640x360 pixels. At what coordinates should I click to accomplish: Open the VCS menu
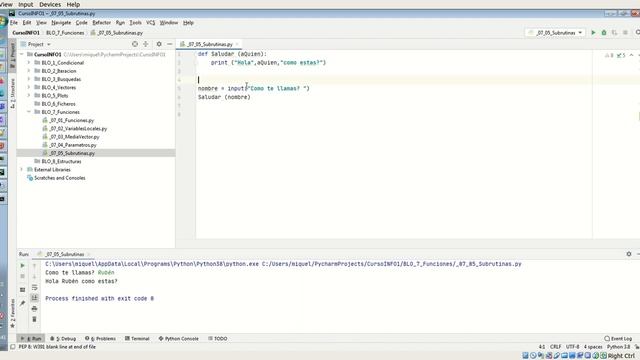coord(151,23)
